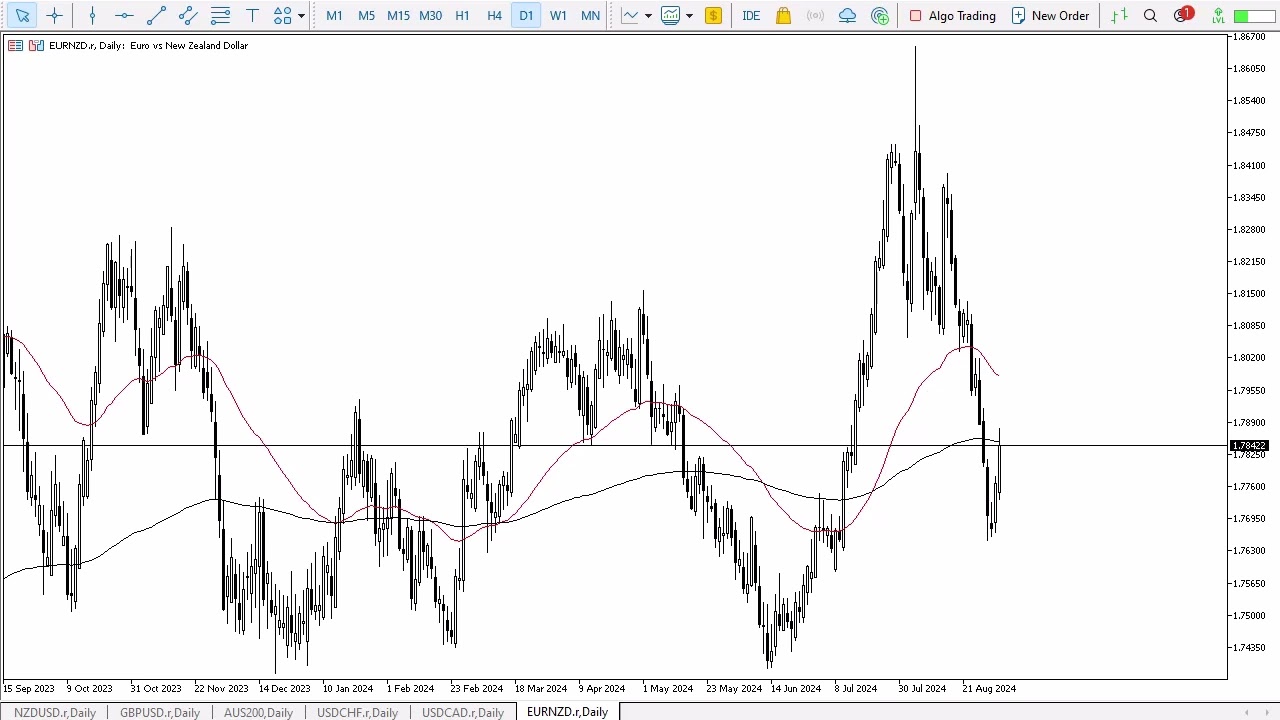Image resolution: width=1280 pixels, height=720 pixels.
Task: Open the Market shopping bag icon
Action: (x=783, y=15)
